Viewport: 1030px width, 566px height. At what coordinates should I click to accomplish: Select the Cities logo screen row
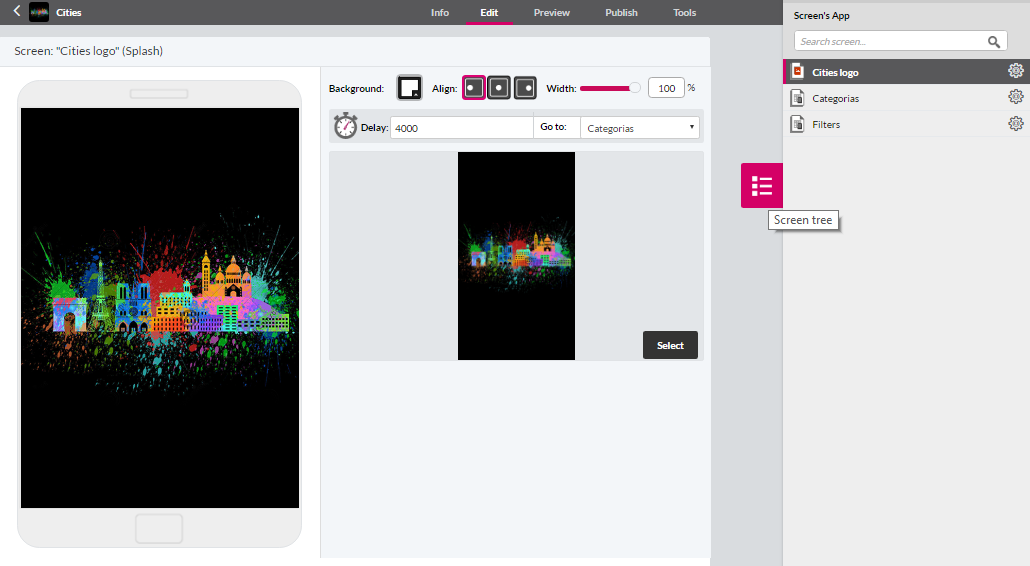click(x=907, y=72)
